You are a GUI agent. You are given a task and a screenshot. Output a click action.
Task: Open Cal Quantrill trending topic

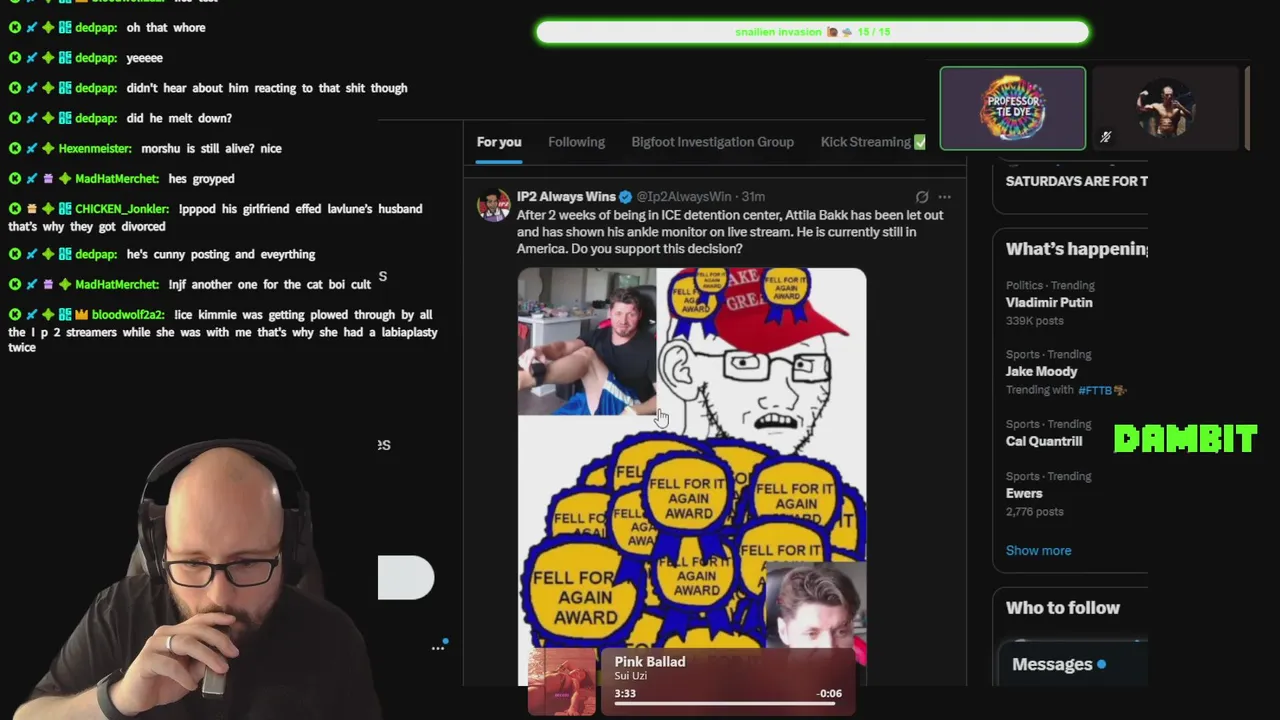[1044, 441]
